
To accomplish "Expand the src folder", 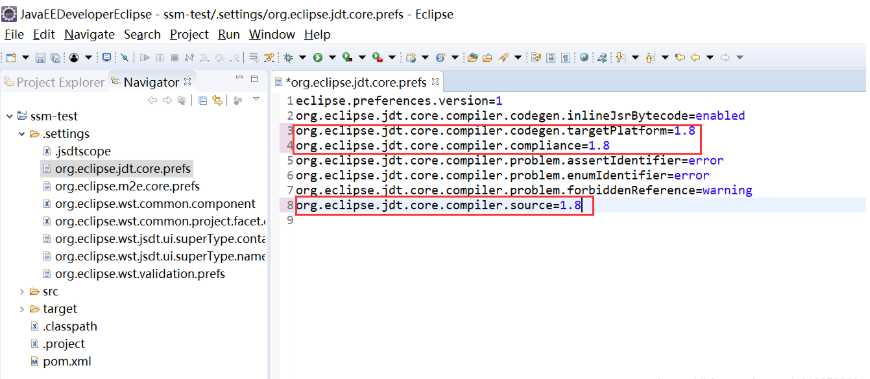I will [22, 291].
